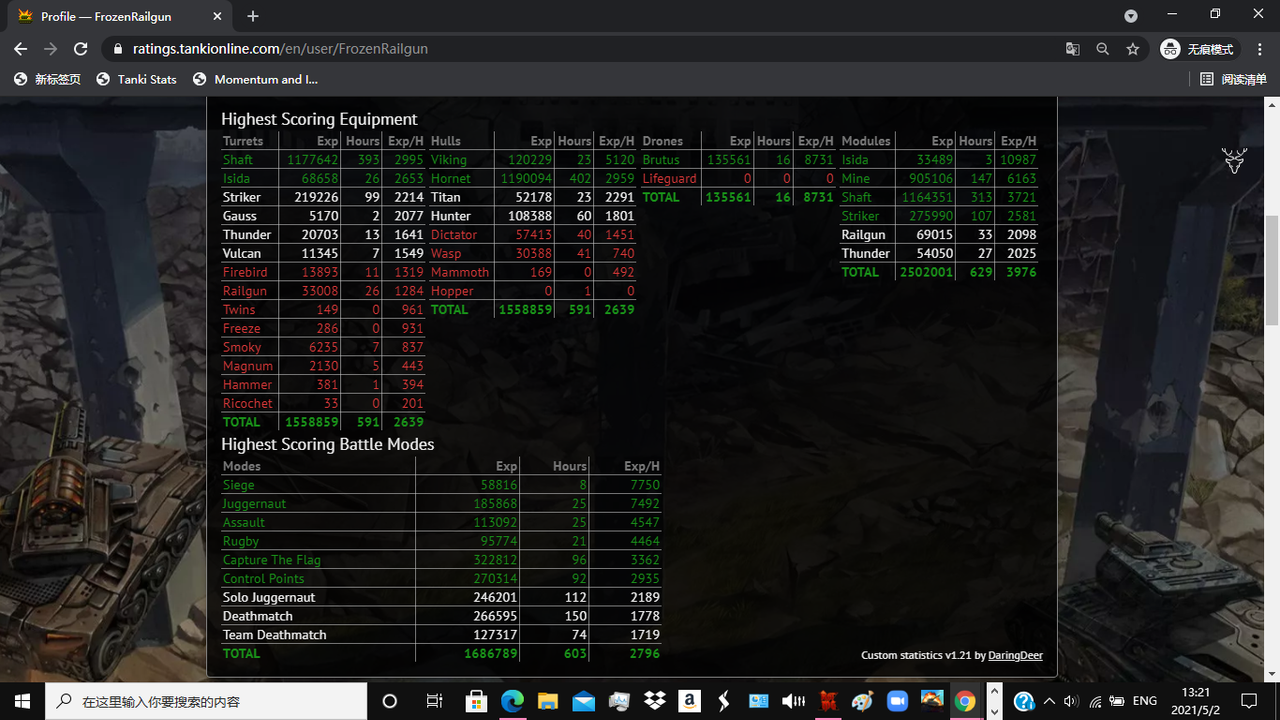Click the Striker row in Turrets table
This screenshot has width=1280, height=720.
click(323, 197)
